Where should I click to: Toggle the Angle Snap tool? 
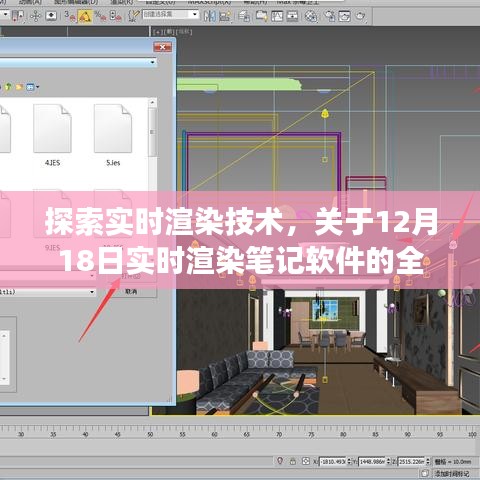85,16
